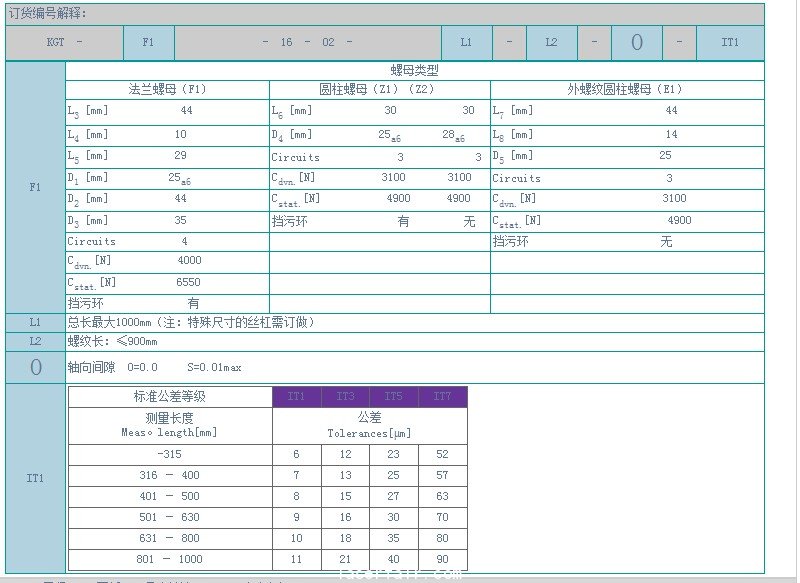Select the 螺纹长 ≤900mm row

(x=112, y=341)
